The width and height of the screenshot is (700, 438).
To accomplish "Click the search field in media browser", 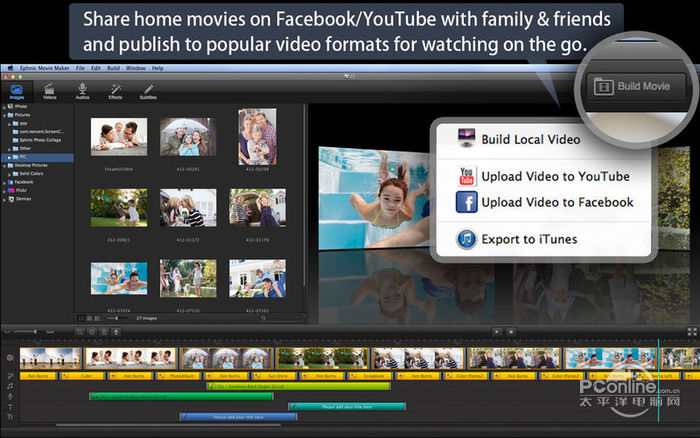I will 280,318.
